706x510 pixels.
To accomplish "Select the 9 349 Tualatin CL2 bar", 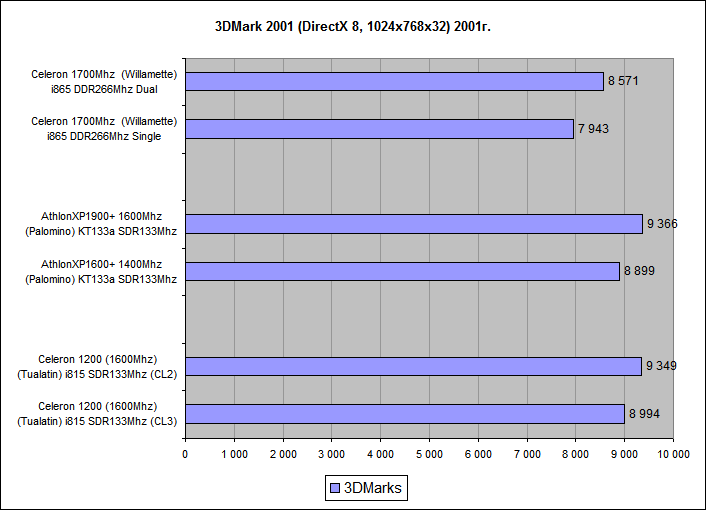I will pos(413,366).
